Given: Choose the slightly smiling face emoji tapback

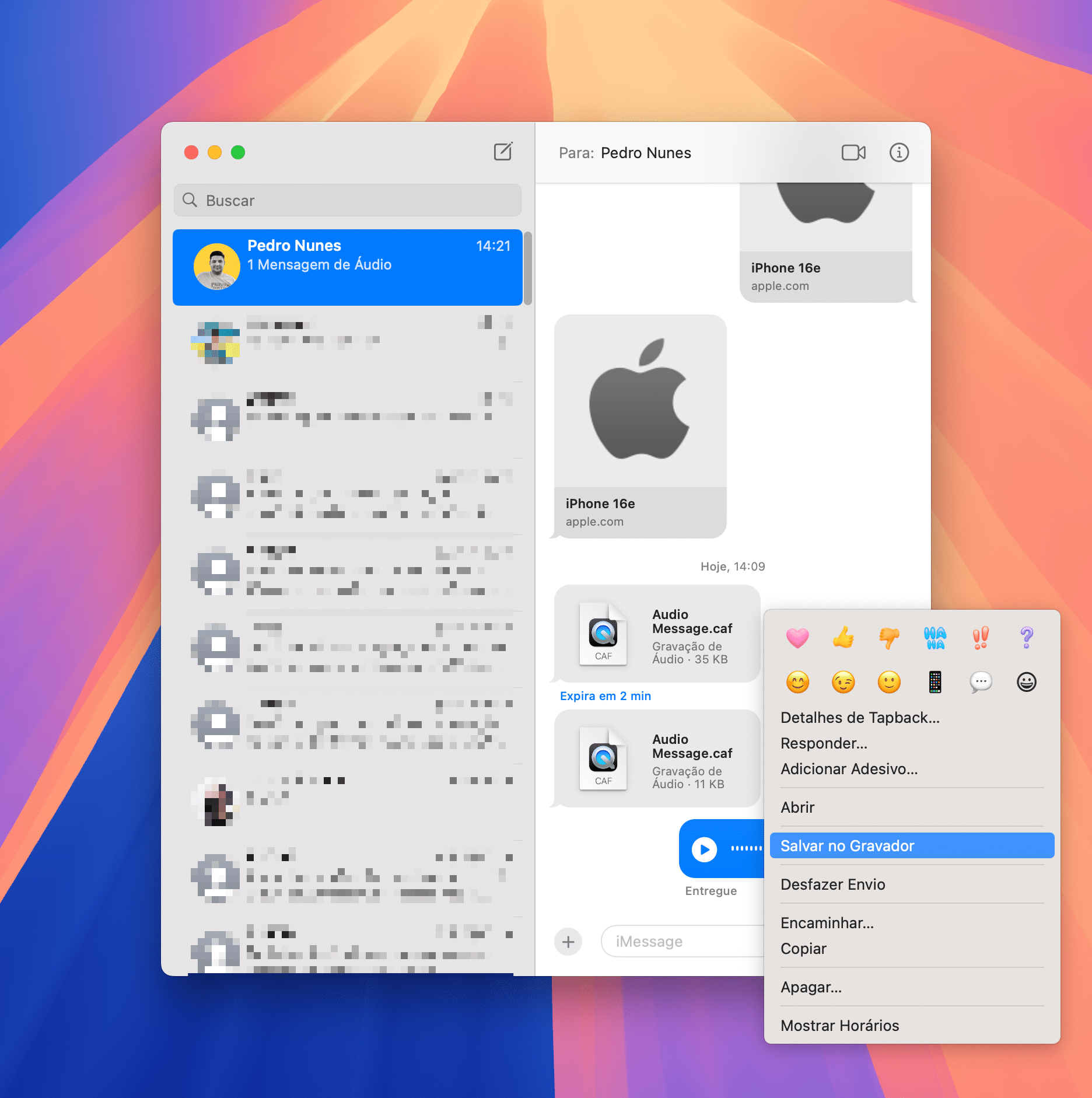Looking at the screenshot, I should point(889,681).
